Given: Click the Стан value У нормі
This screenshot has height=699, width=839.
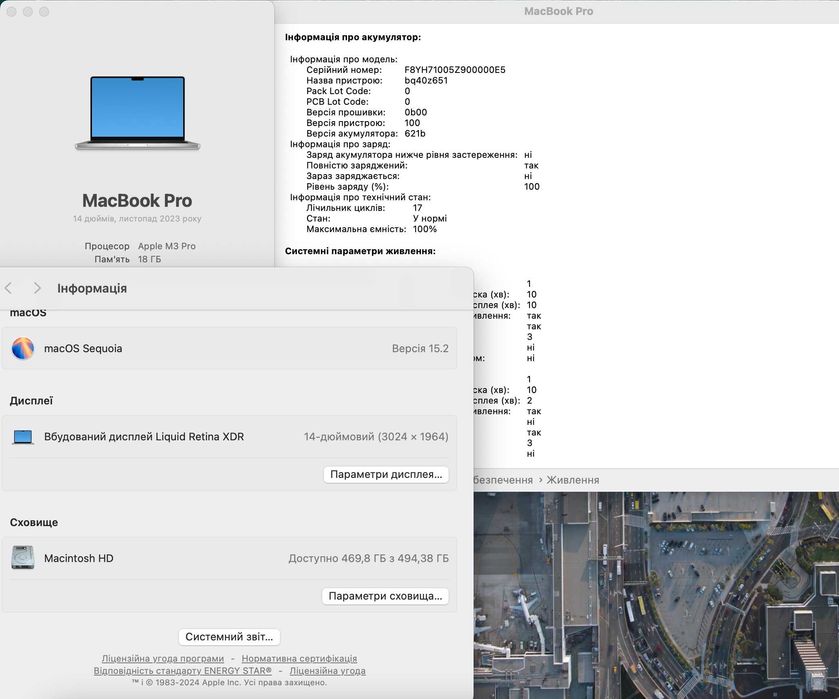Looking at the screenshot, I should coord(430,218).
